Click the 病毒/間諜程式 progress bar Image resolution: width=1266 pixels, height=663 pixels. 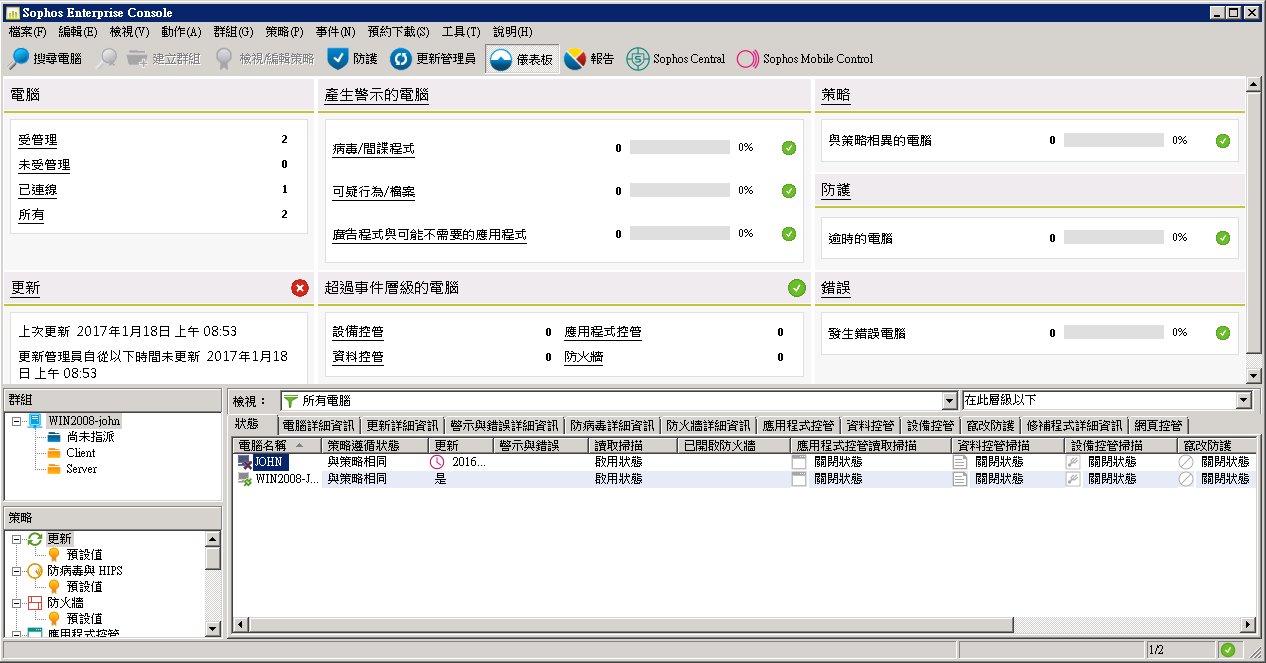click(x=679, y=147)
